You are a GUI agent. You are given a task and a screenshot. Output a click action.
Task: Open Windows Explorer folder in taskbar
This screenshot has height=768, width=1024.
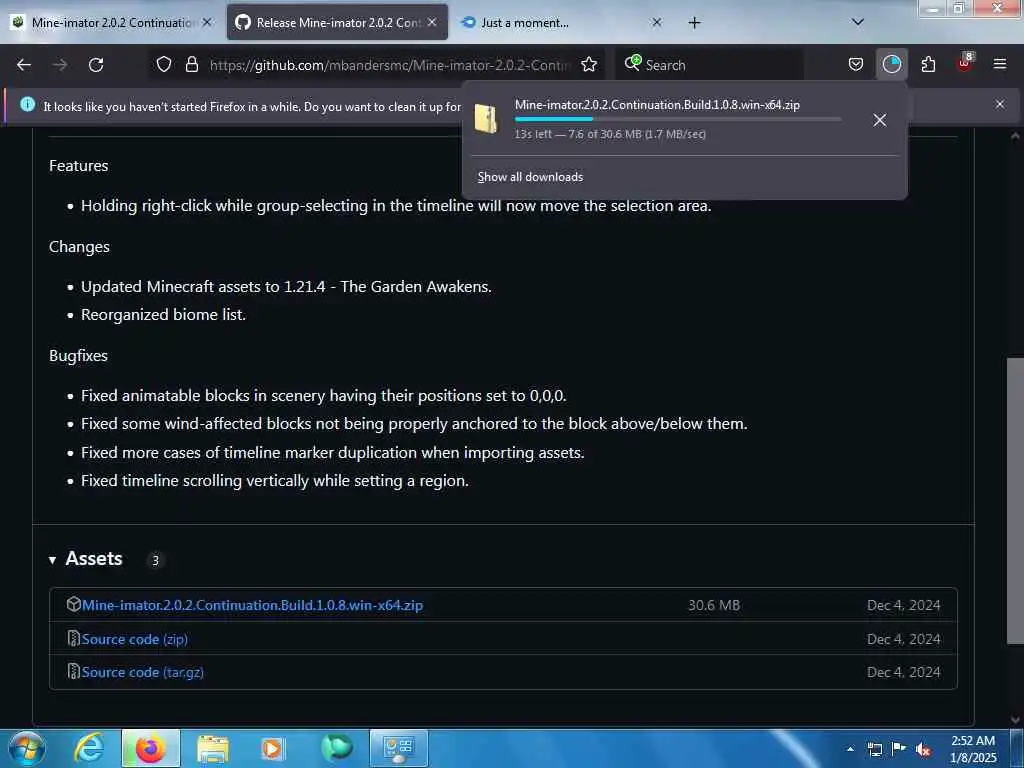pos(213,748)
